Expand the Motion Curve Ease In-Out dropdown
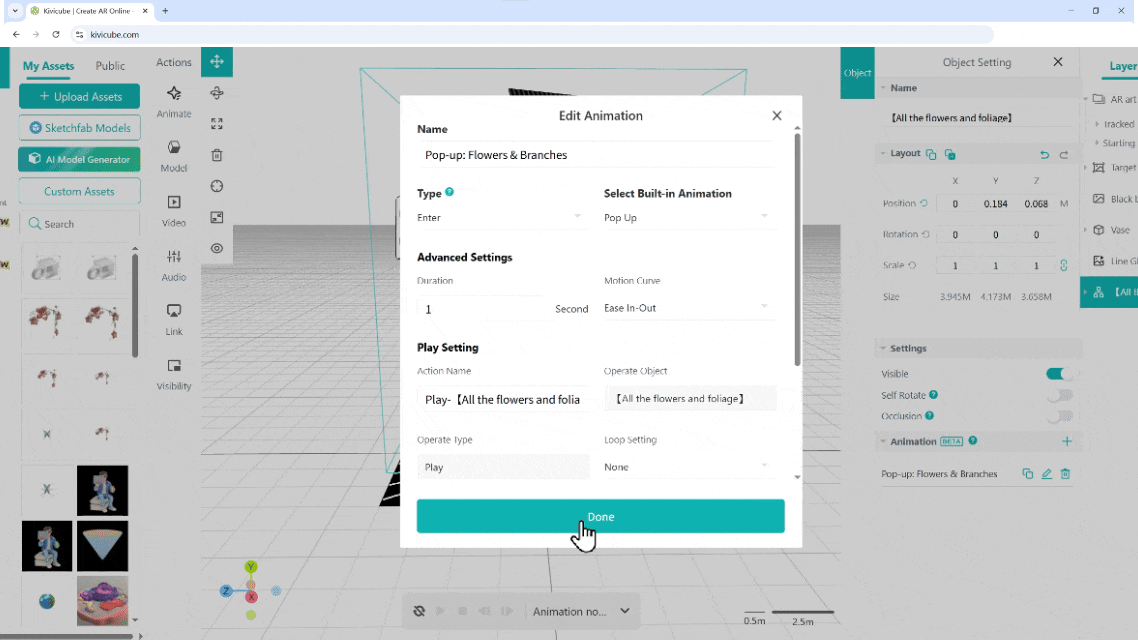Image resolution: width=1138 pixels, height=640 pixels. [688, 308]
